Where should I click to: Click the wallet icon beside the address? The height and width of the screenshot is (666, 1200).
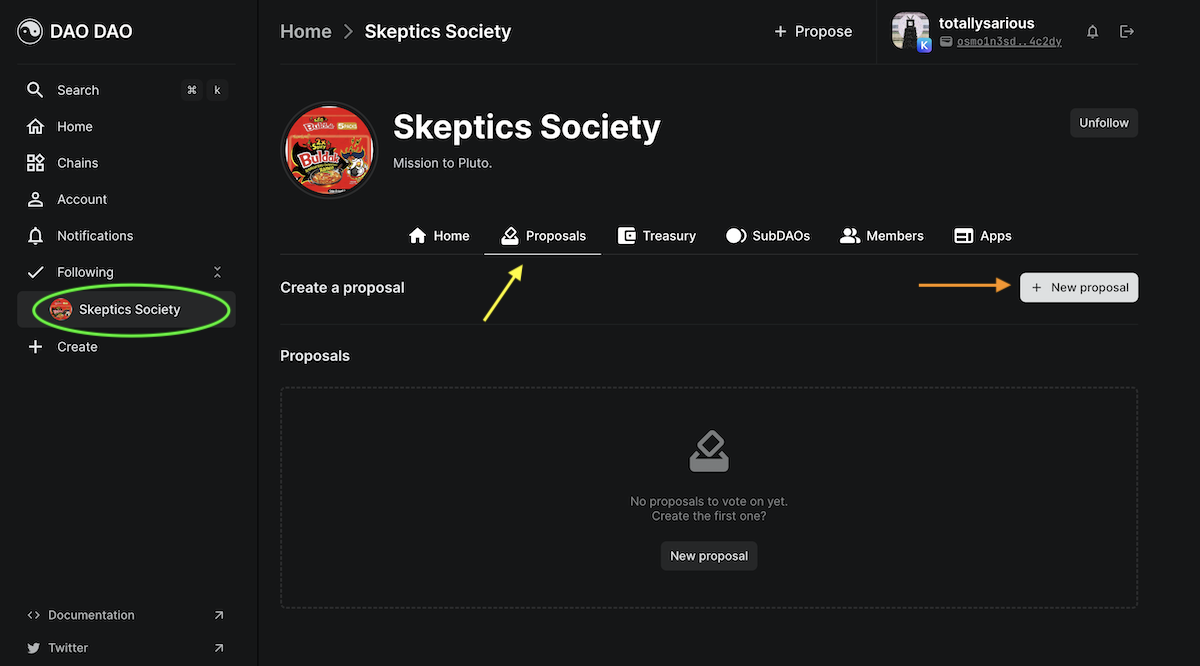coord(946,42)
